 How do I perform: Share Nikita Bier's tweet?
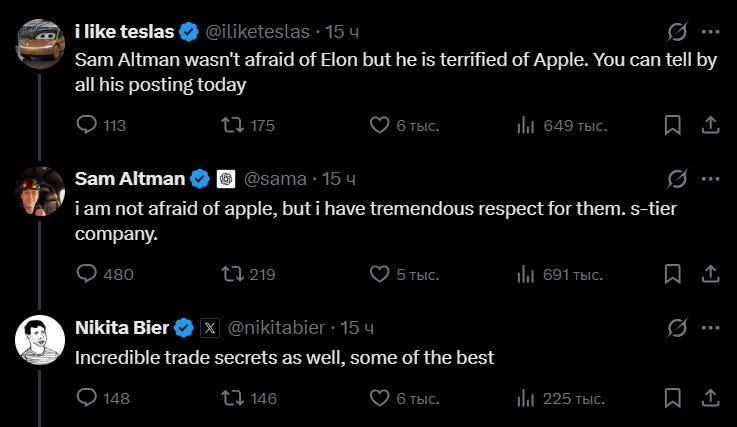[x=711, y=398]
